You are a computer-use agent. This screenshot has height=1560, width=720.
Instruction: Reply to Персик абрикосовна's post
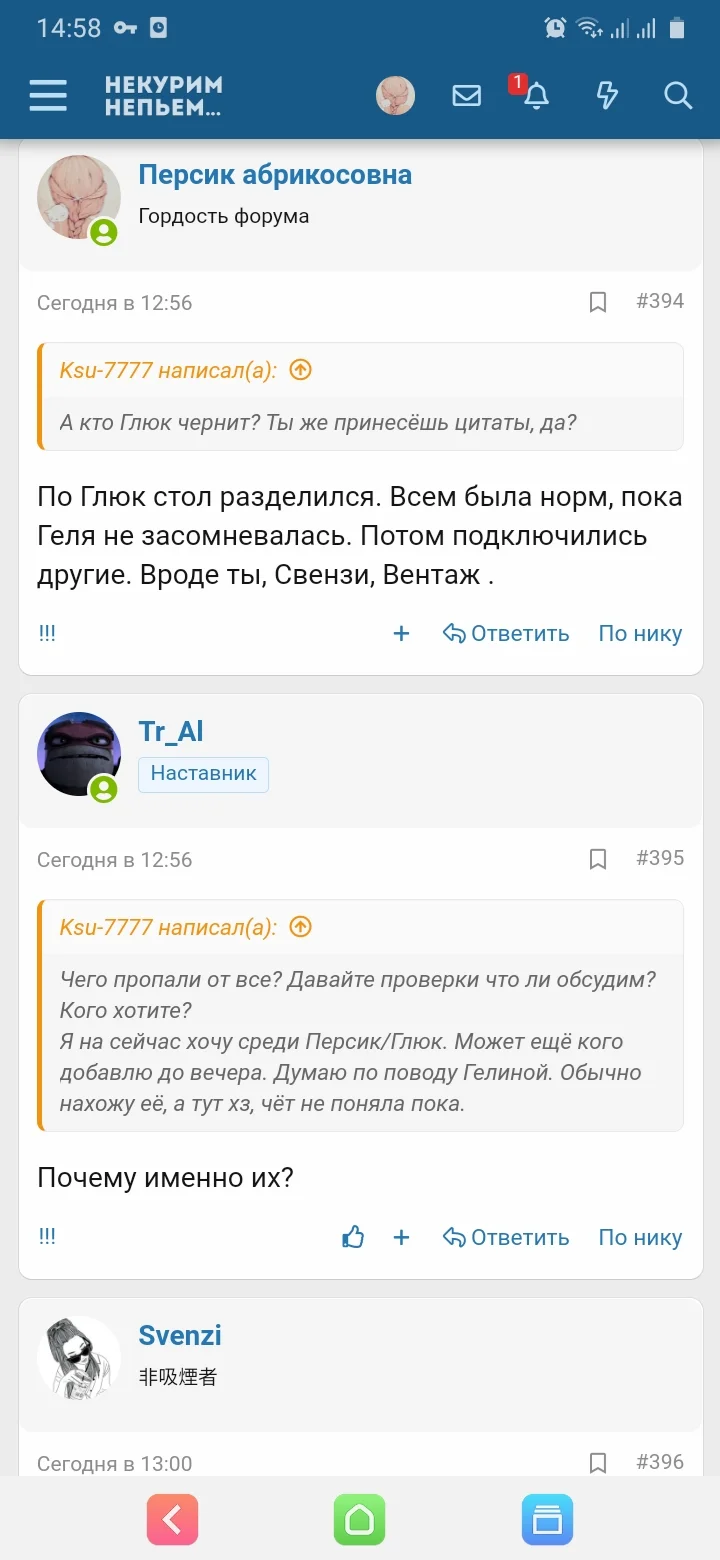pos(506,633)
